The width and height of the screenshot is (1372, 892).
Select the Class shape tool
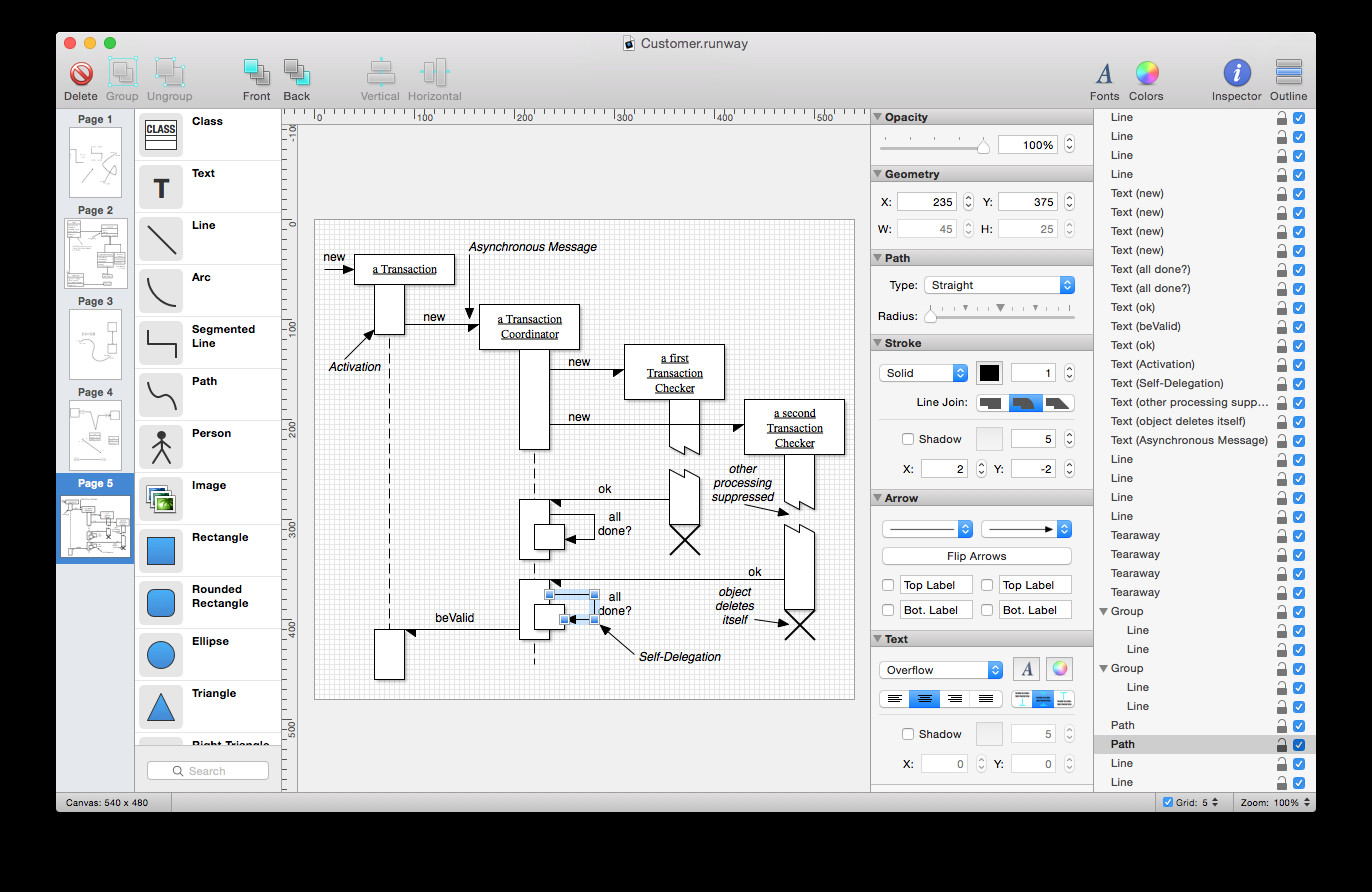click(160, 134)
